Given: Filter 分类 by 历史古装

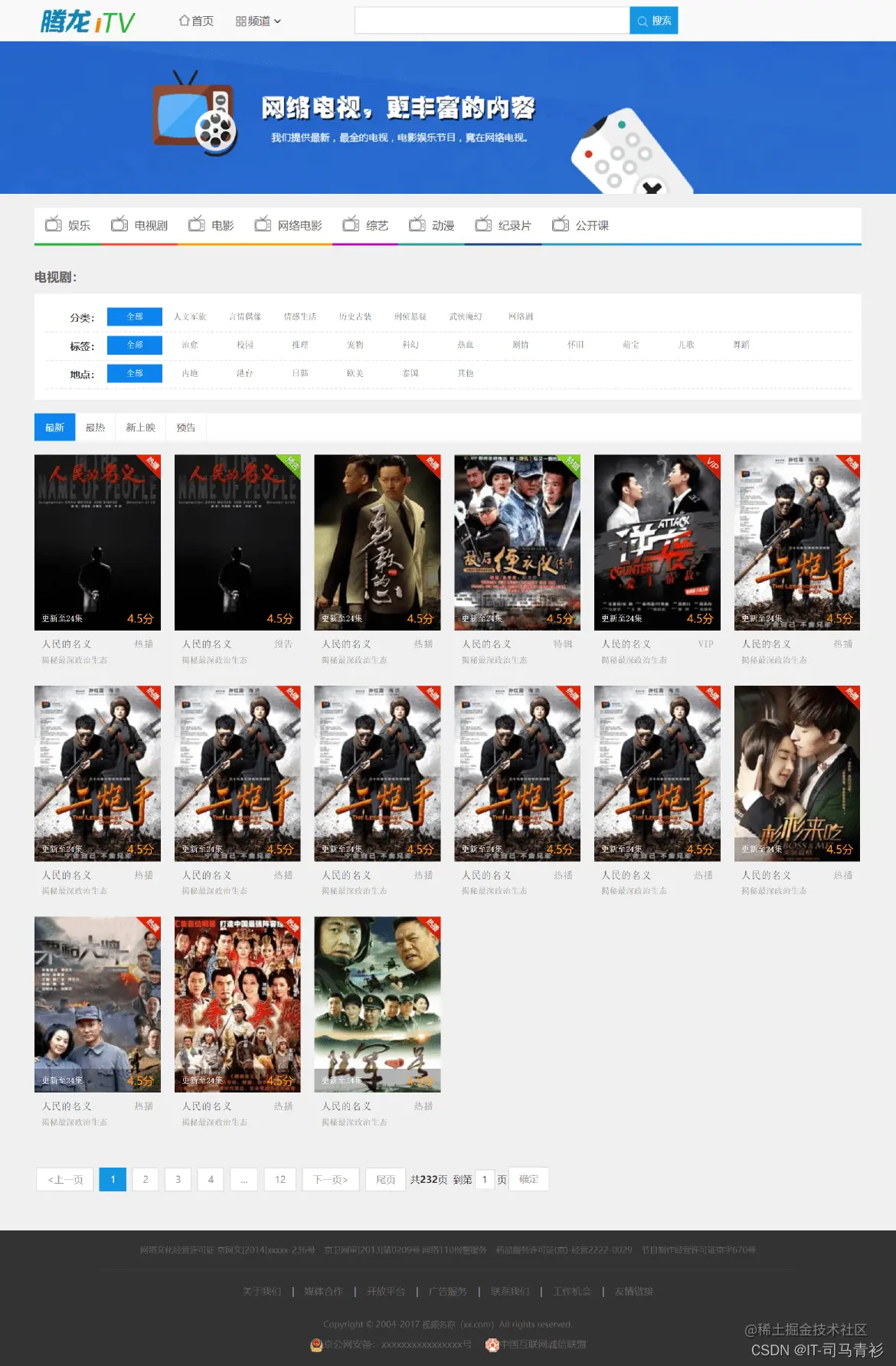Looking at the screenshot, I should (355, 316).
